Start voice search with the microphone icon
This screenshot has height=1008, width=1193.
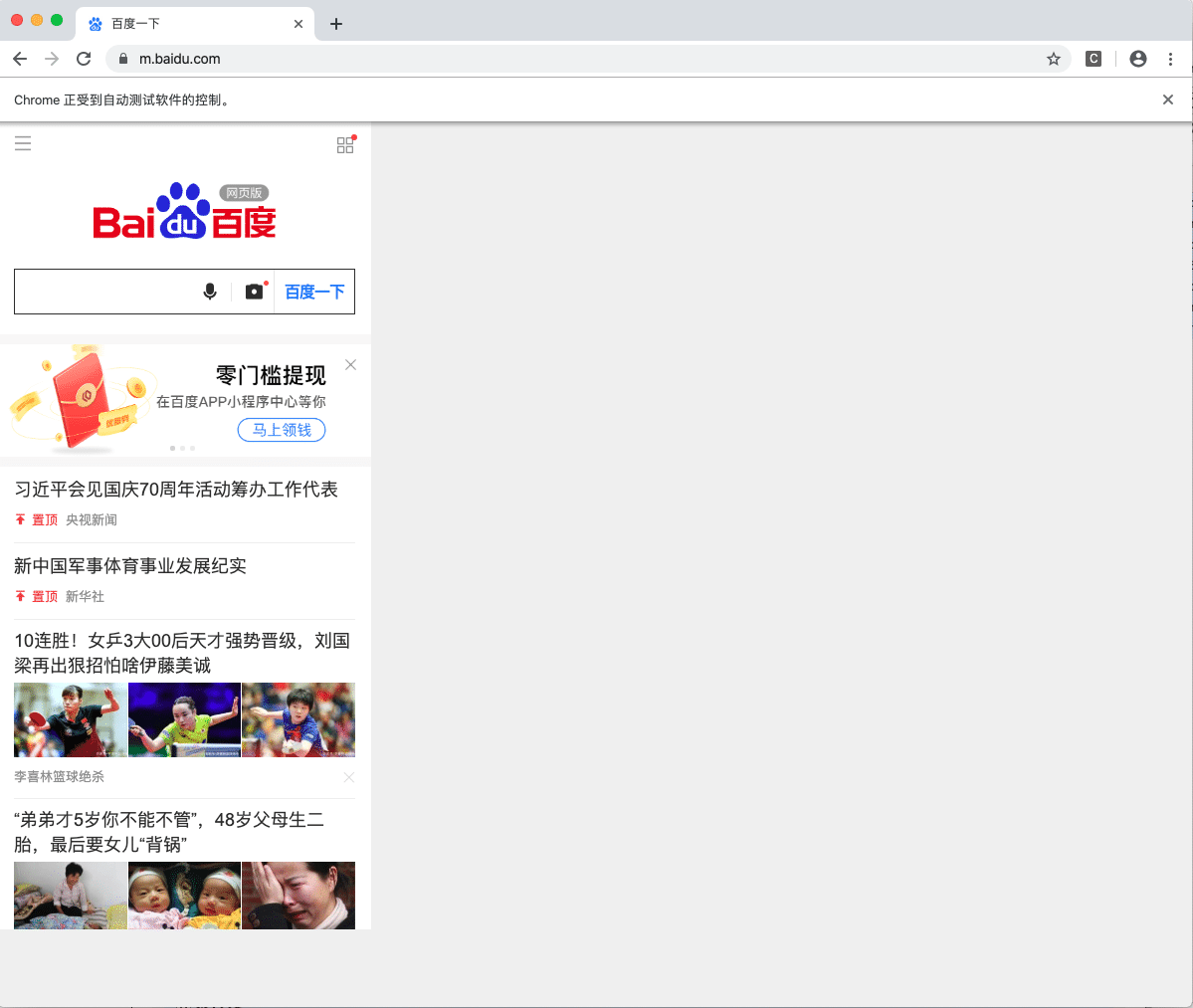point(210,292)
